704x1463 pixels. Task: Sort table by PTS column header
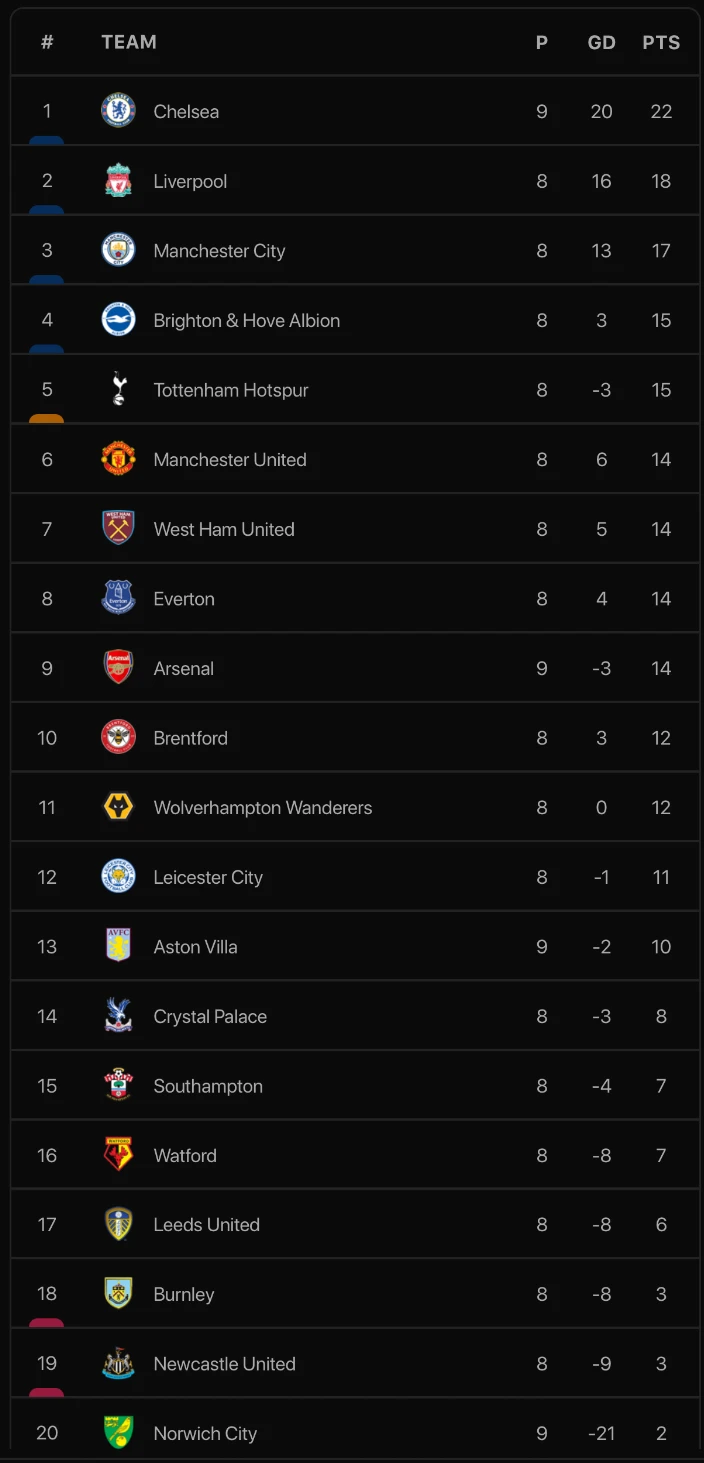coord(661,42)
